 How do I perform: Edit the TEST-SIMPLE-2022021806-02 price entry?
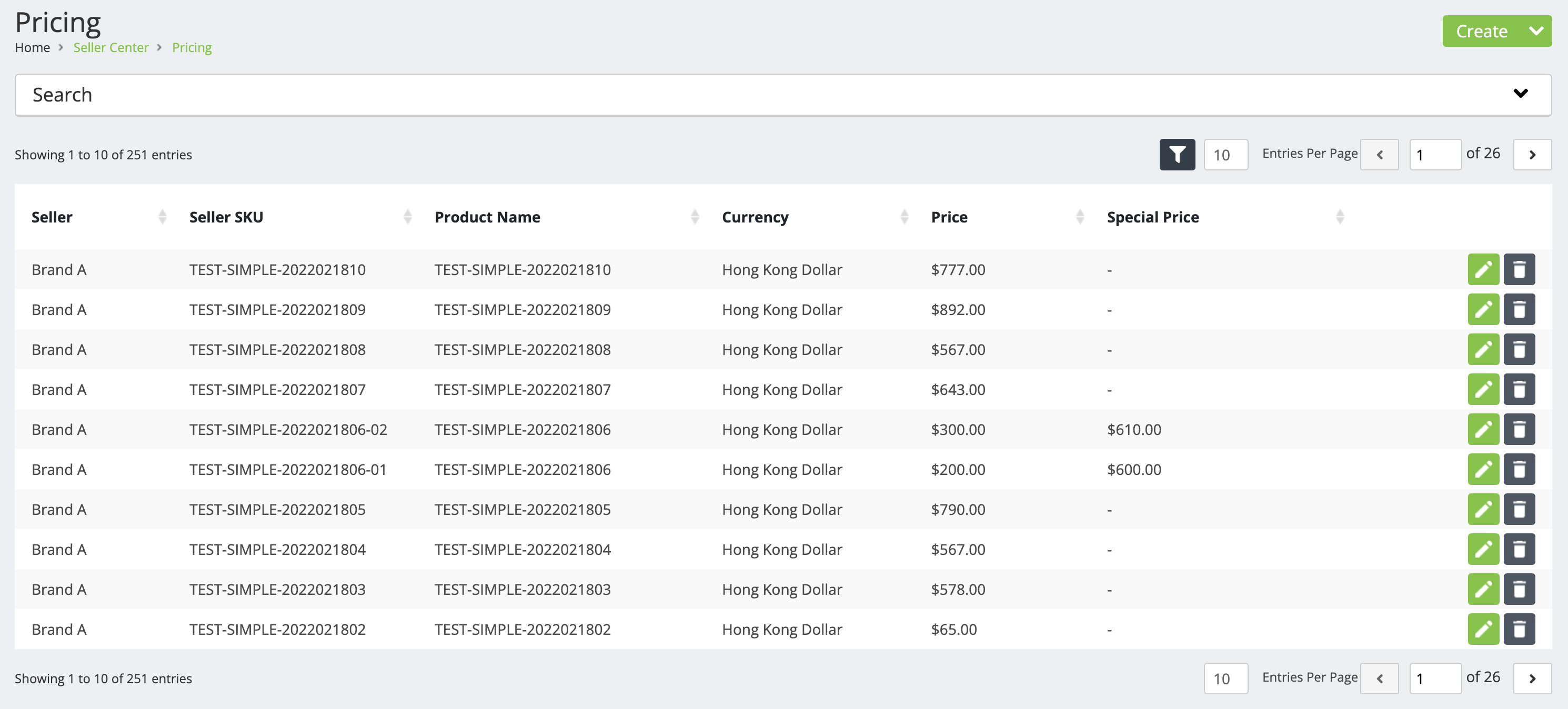click(1483, 430)
